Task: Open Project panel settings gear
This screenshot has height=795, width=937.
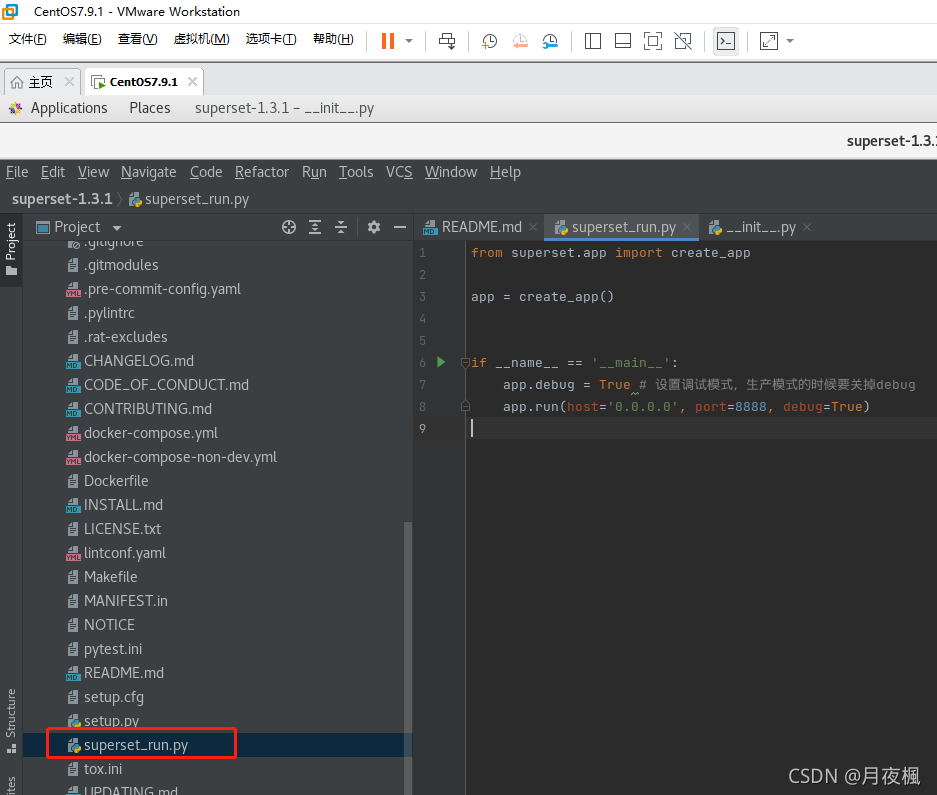Action: click(373, 227)
